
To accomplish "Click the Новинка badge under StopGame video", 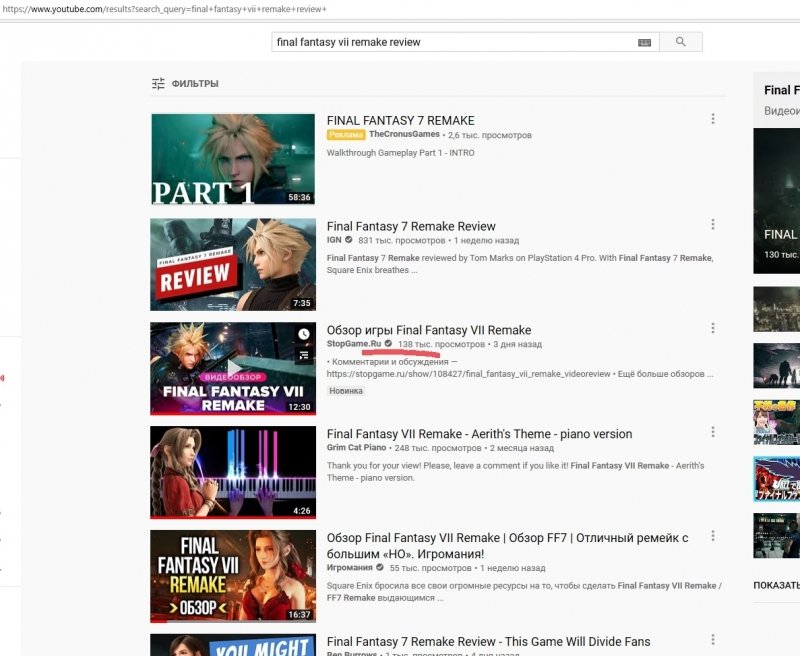I will (346, 391).
